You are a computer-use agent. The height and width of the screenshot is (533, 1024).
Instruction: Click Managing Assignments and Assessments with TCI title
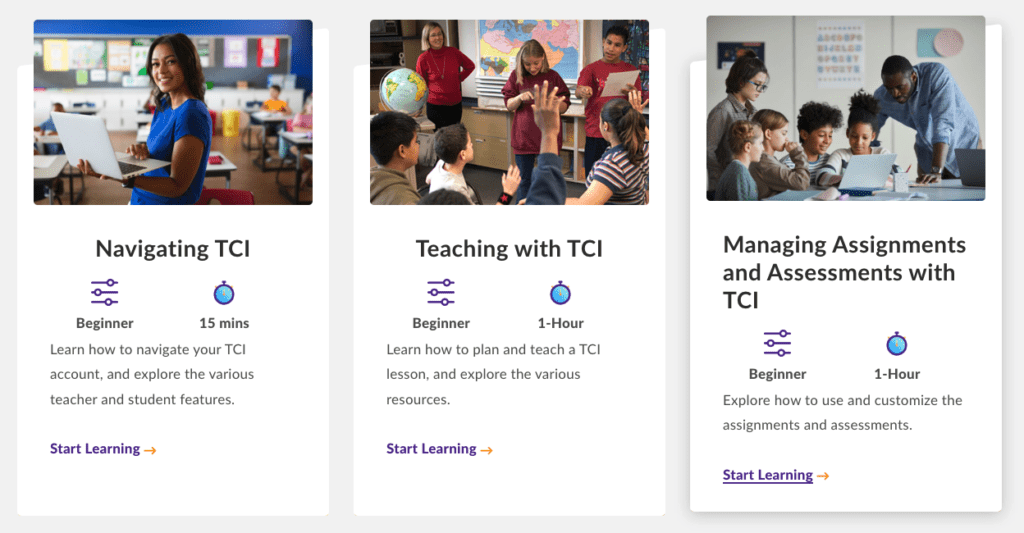[x=844, y=272]
